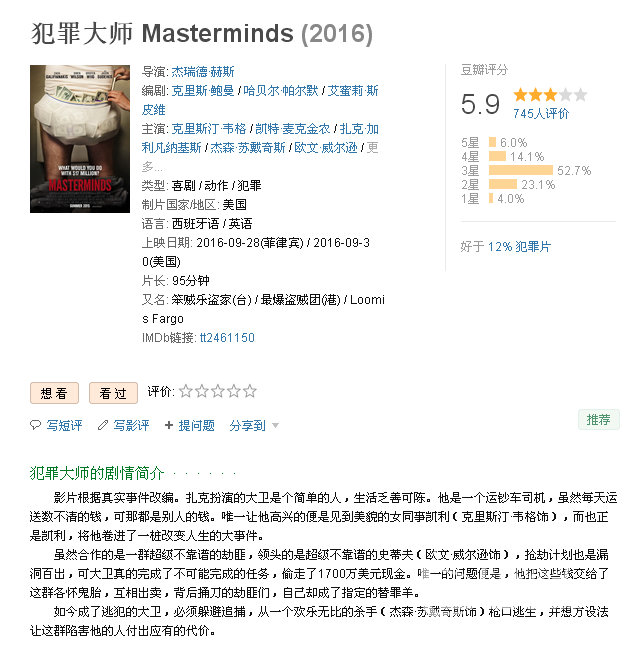
Task: Rate the movie four stars
Action: coord(233,391)
